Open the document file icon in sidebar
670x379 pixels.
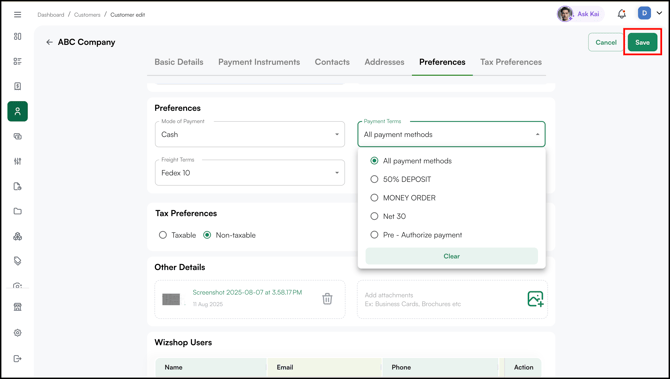(18, 186)
